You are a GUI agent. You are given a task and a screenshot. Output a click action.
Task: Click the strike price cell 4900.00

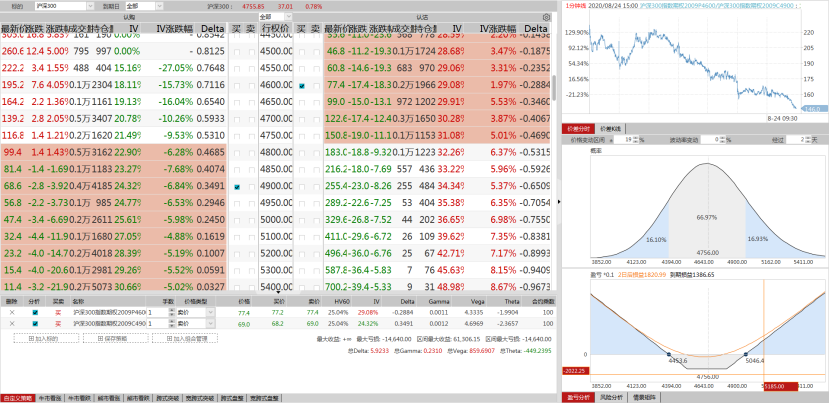click(275, 187)
